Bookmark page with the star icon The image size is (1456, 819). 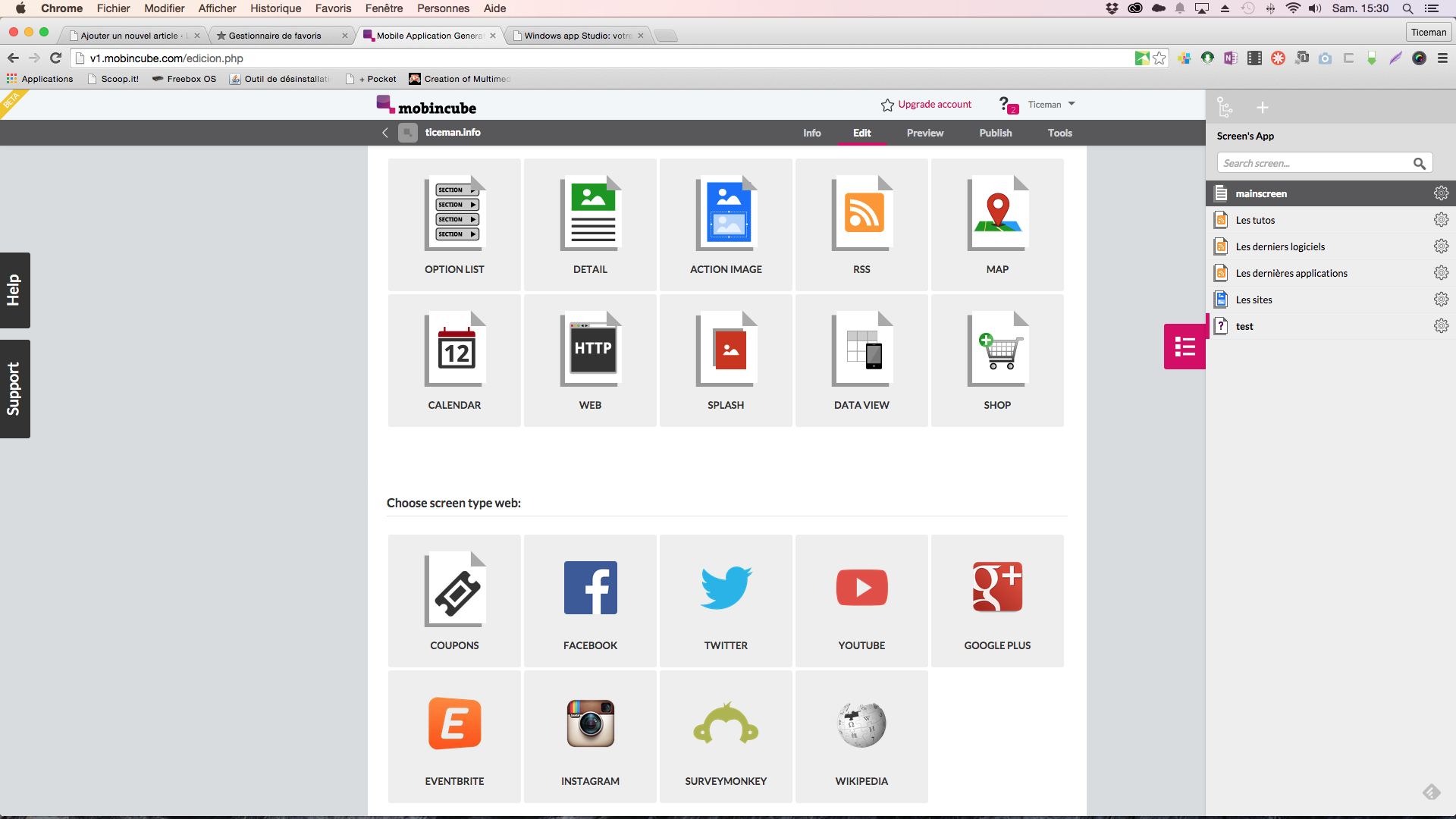point(1159,58)
